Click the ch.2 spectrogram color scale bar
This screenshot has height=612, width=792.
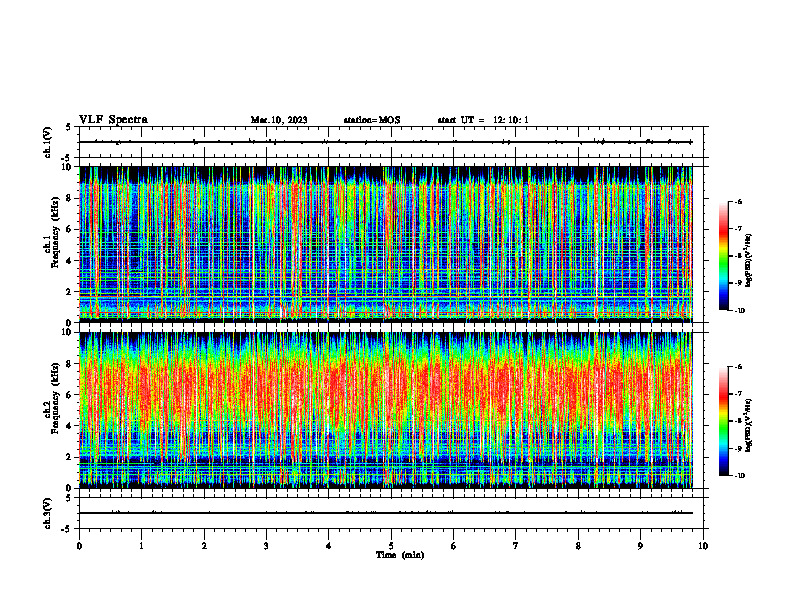[723, 421]
